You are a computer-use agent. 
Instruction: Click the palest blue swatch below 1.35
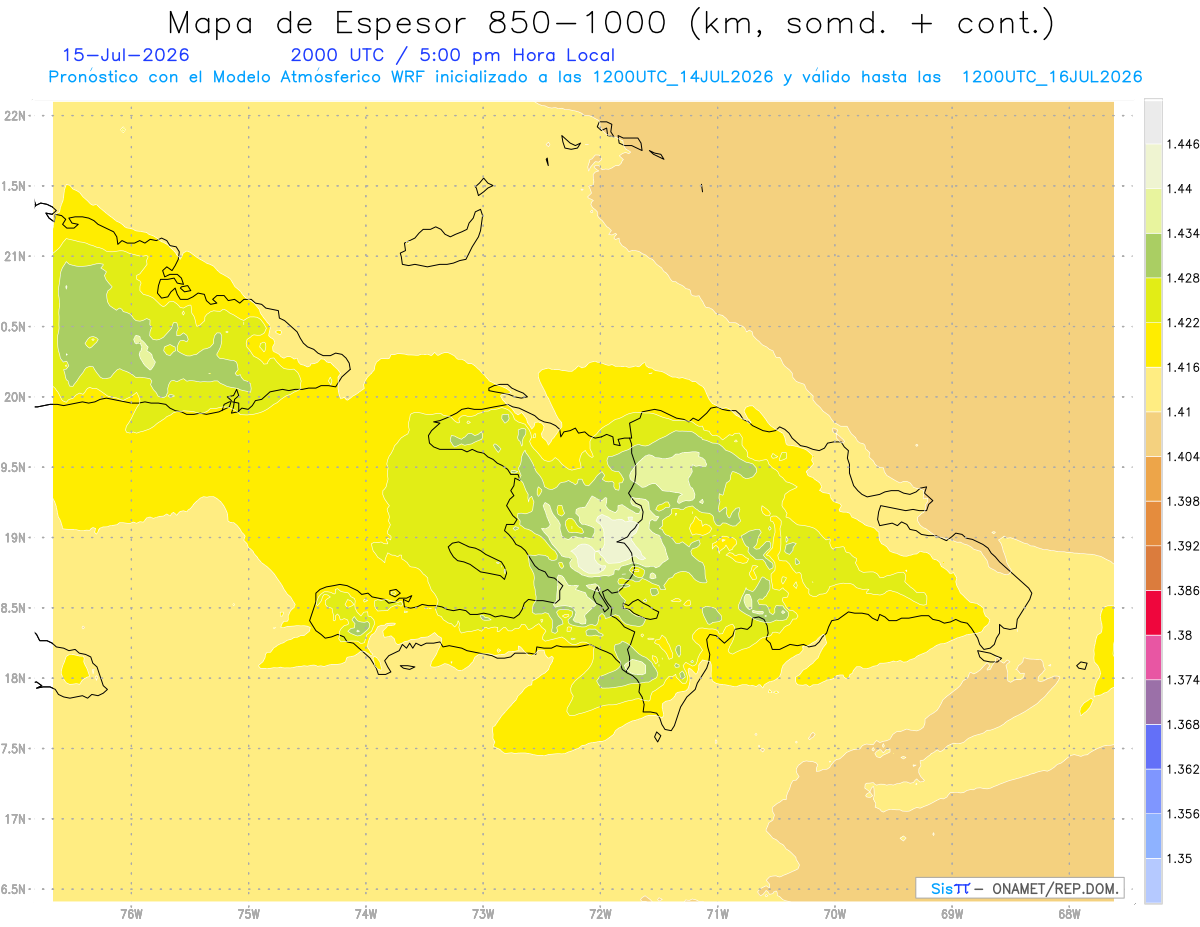tap(1153, 881)
